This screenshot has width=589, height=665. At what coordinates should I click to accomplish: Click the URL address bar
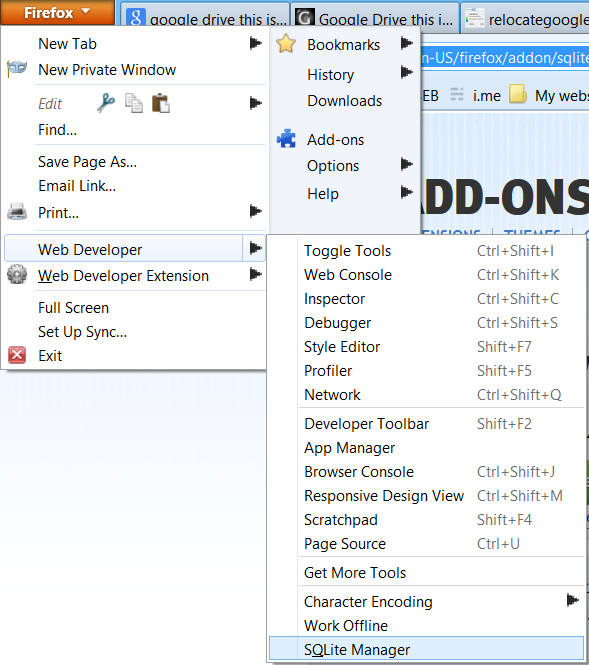[505, 57]
